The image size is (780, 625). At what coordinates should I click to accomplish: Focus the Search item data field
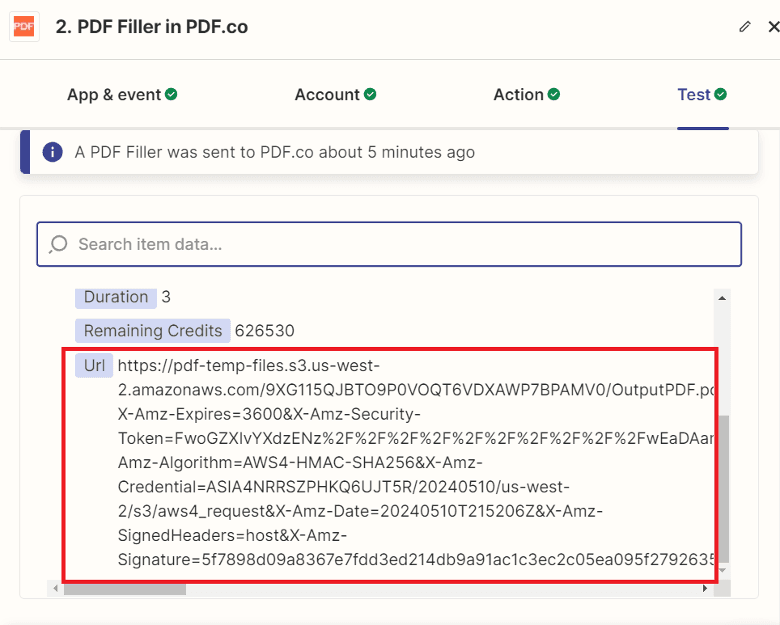pos(400,244)
